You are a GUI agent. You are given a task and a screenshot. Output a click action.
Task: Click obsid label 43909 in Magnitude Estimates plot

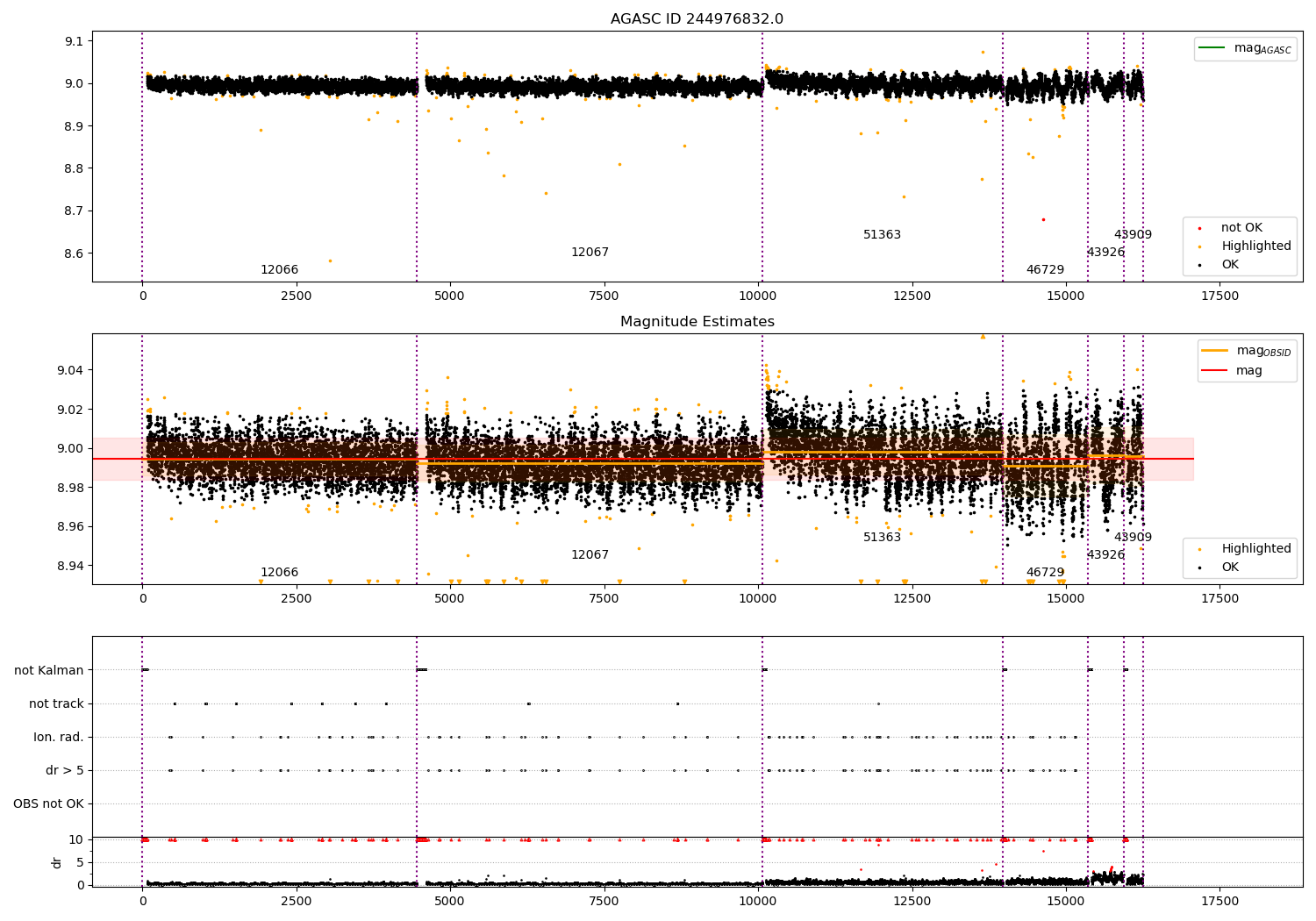(1133, 538)
